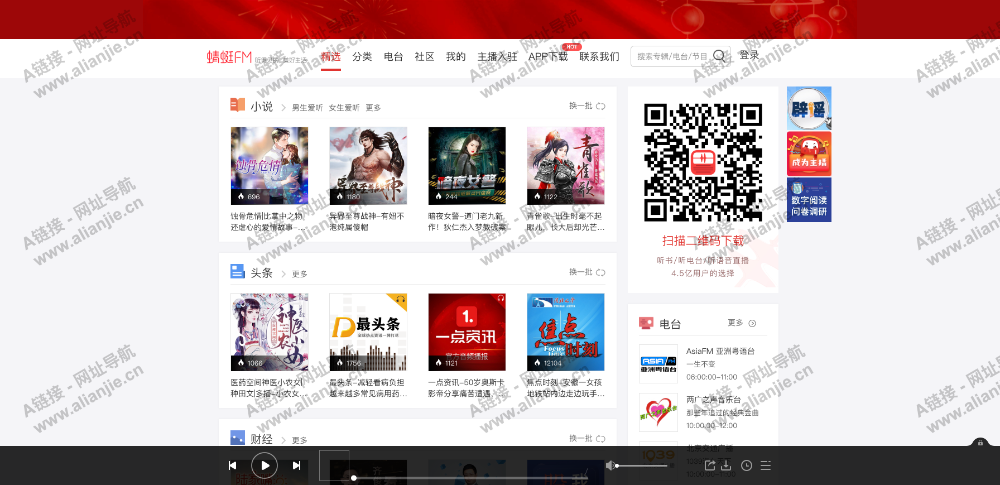Open the 男生爱听 category link
This screenshot has height=485, width=1000.
(307, 108)
